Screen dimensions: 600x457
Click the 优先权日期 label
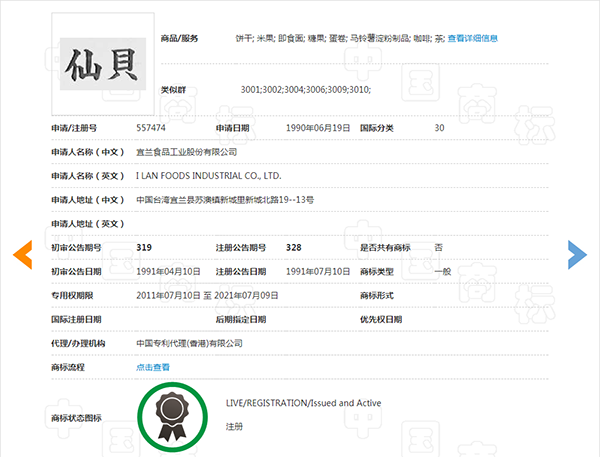point(381,320)
